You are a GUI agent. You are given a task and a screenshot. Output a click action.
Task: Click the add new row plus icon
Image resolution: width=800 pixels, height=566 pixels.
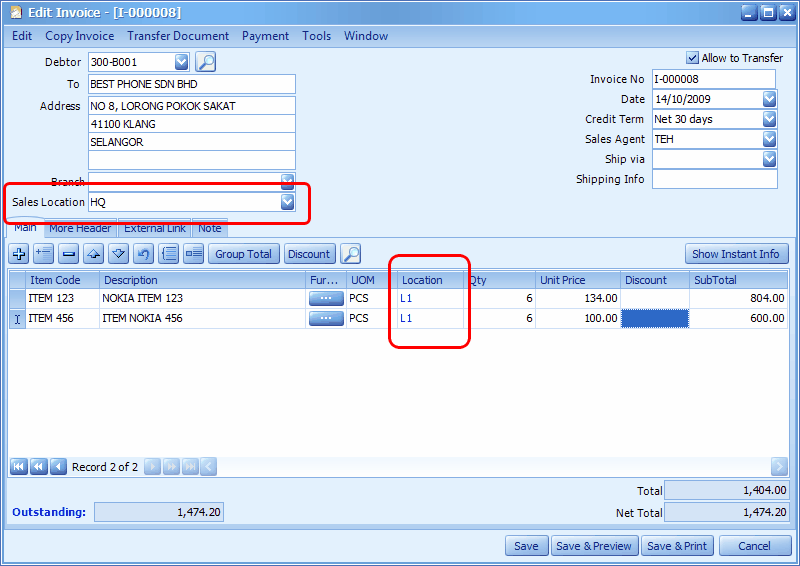point(19,254)
